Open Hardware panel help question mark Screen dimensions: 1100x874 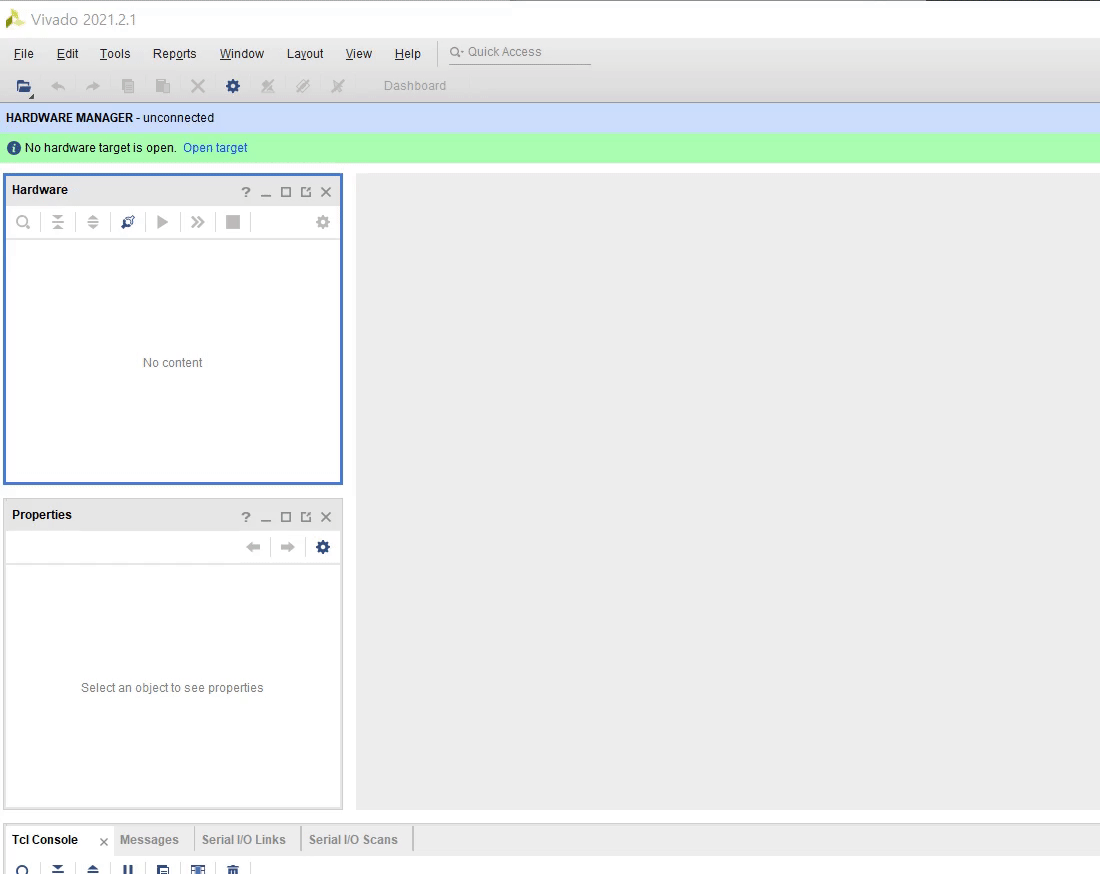tap(246, 192)
